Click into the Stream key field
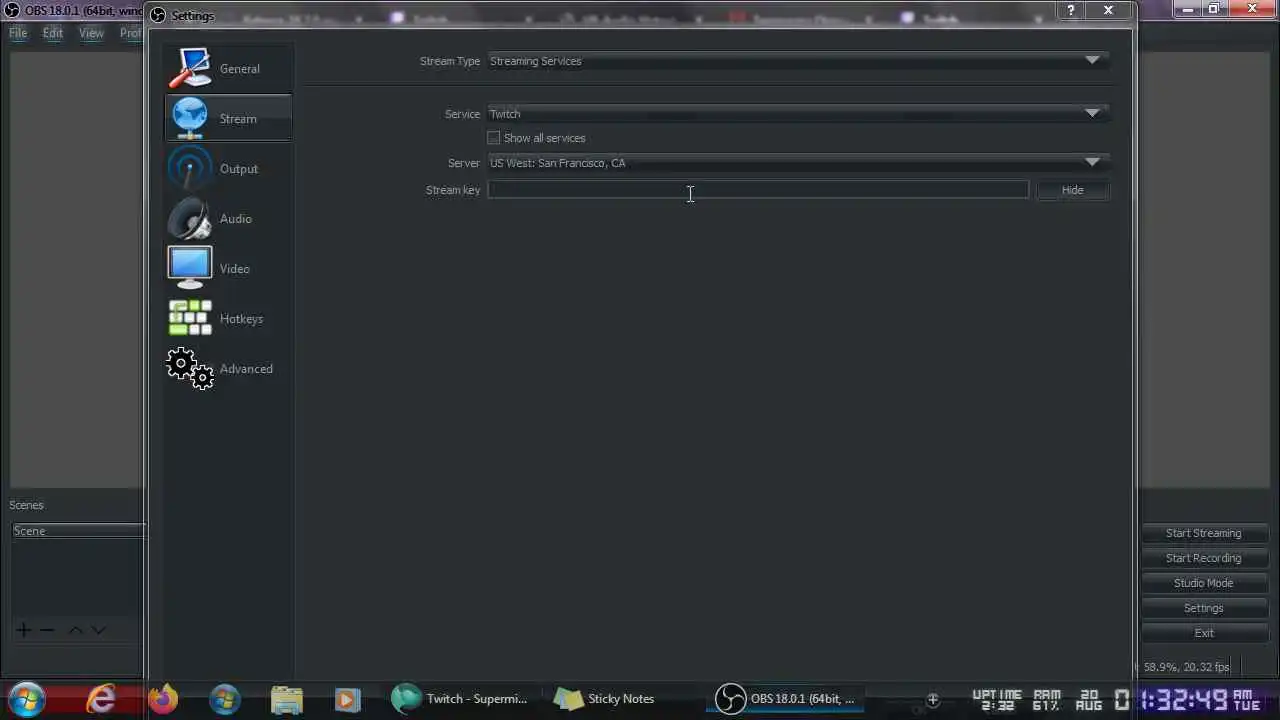This screenshot has height=720, width=1280. pos(758,190)
